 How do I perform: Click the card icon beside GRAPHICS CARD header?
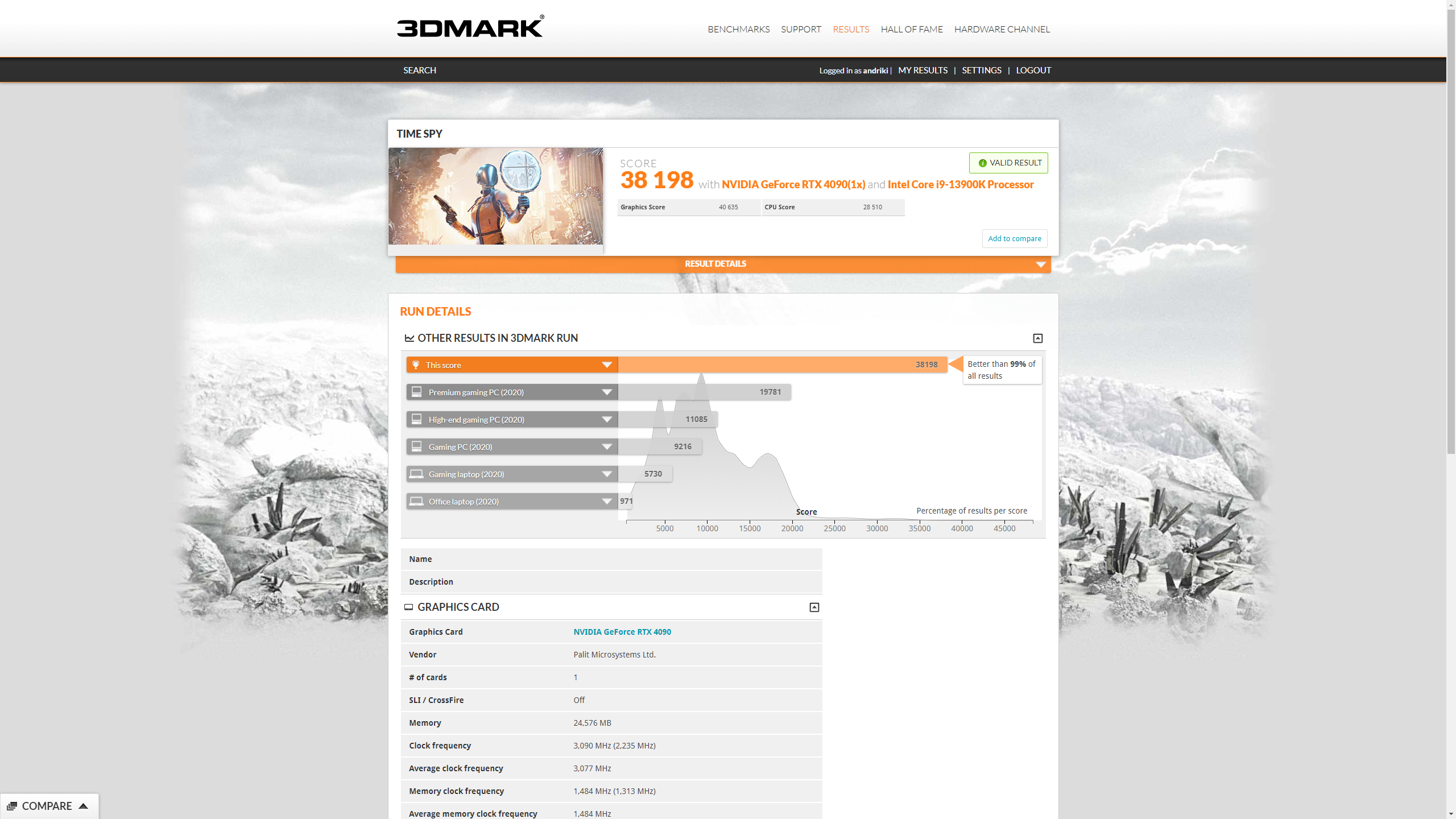pos(409,607)
